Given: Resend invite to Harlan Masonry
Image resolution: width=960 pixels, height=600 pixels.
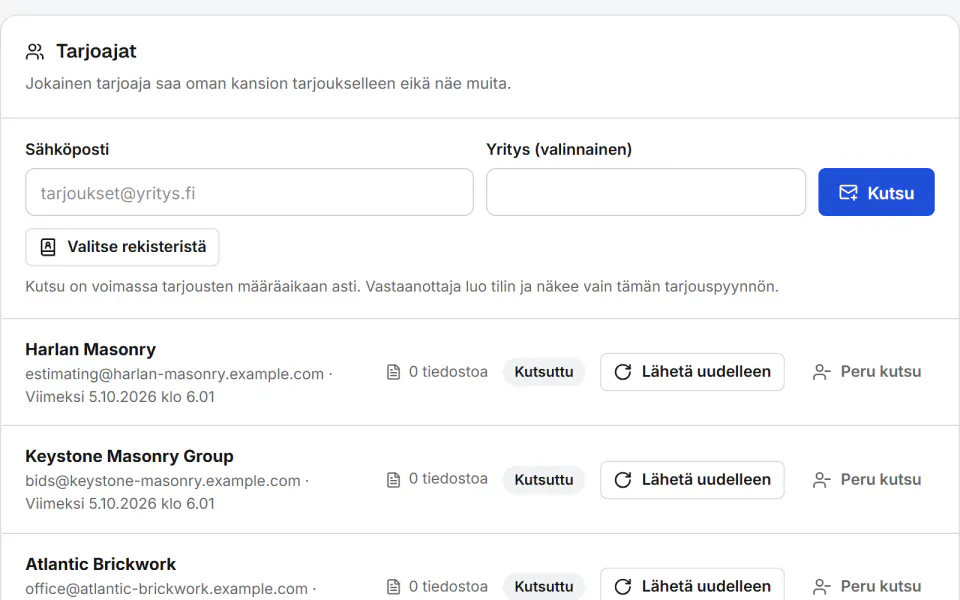Looking at the screenshot, I should tap(692, 372).
